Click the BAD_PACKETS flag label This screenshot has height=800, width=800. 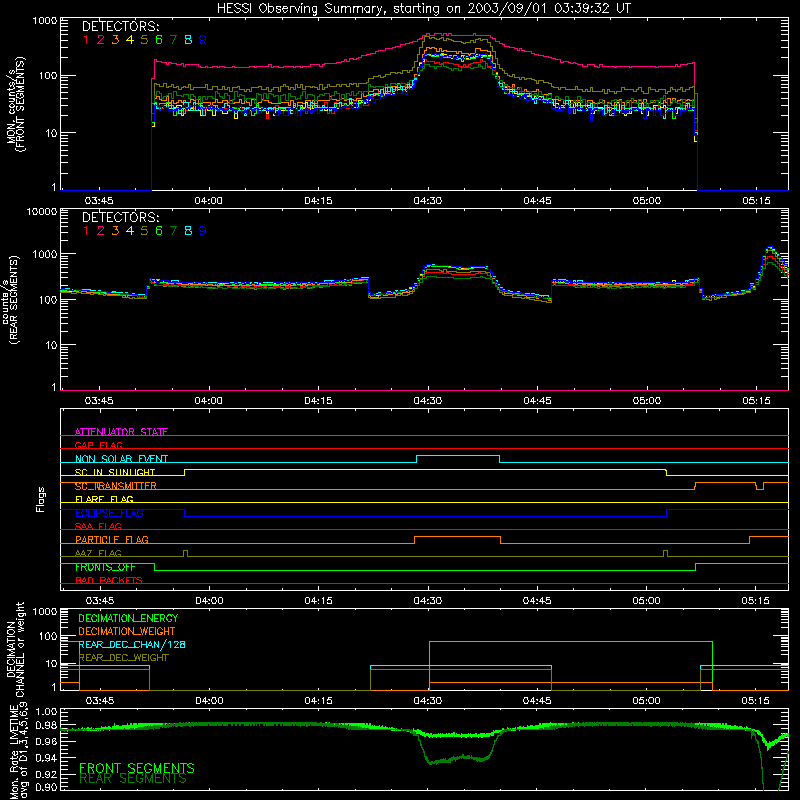pos(109,580)
